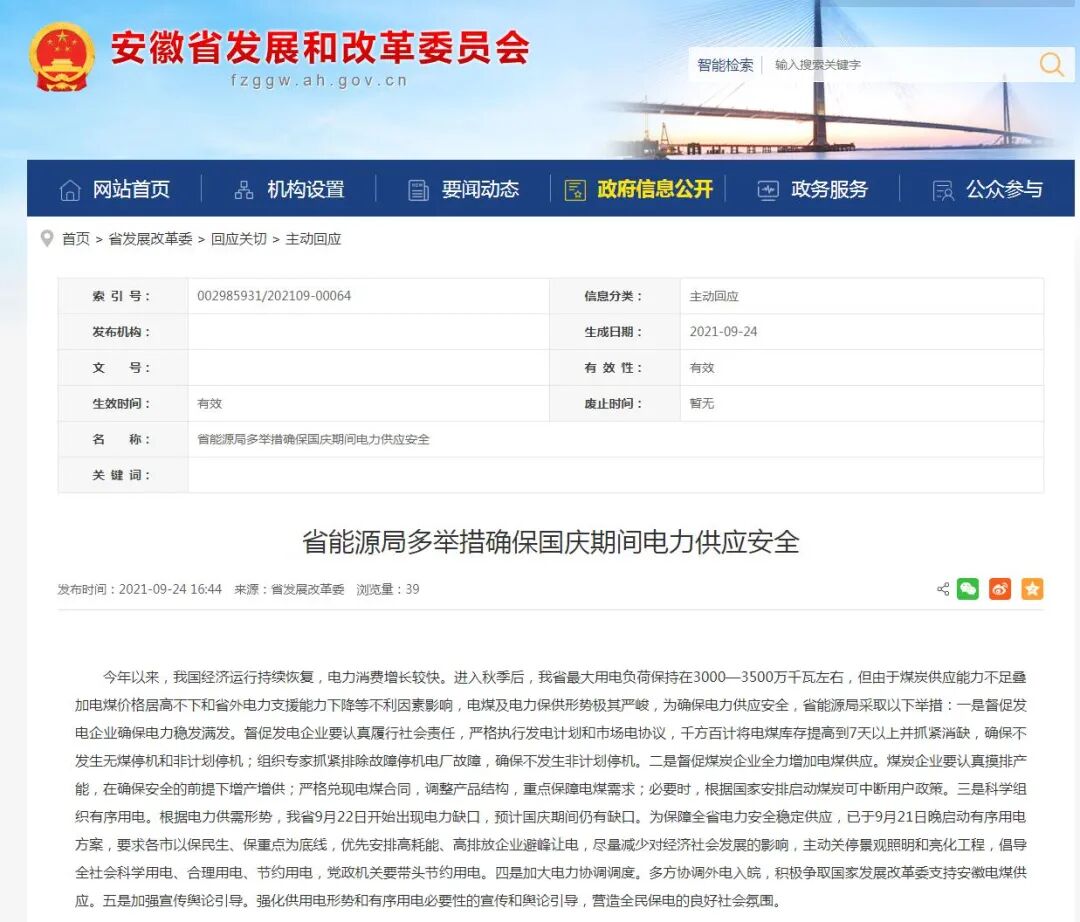Open the 政府信息公开 navigation menu
This screenshot has width=1080, height=922.
click(654, 189)
